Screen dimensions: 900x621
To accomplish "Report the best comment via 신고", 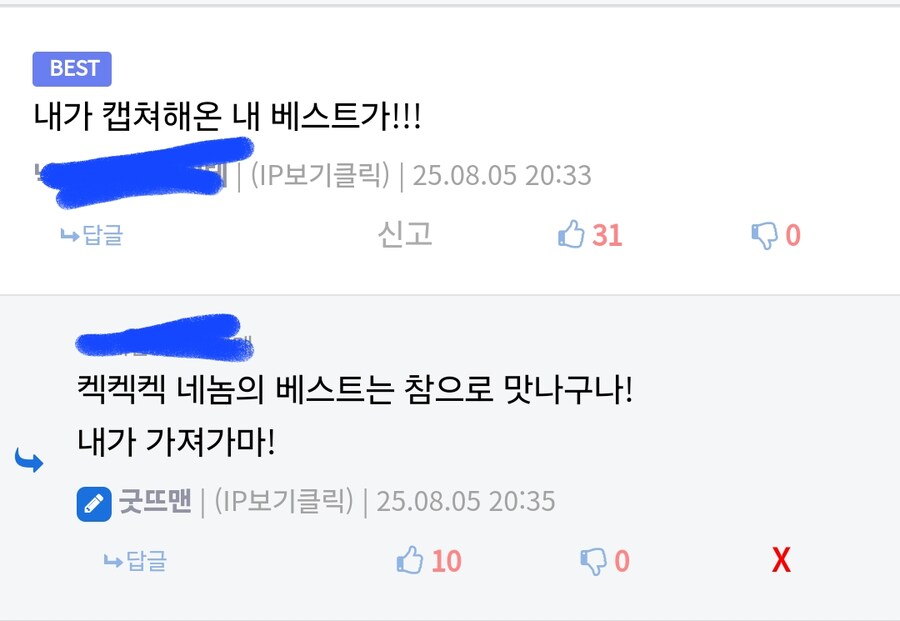I will pos(405,234).
